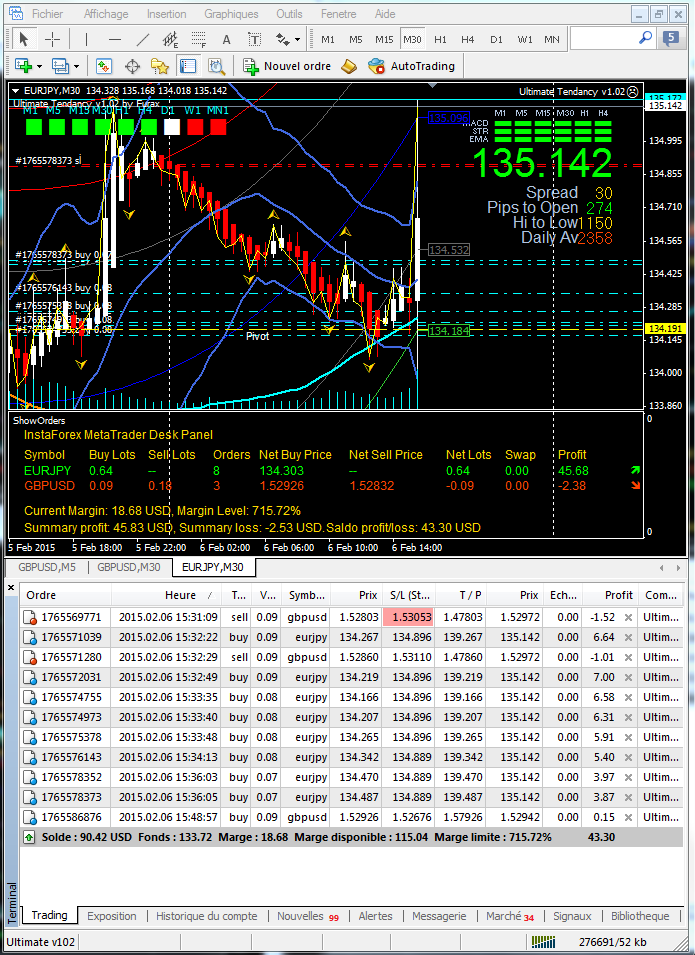Click the x closing the Terminal panel
The width and height of the screenshot is (695, 955).
click(x=10, y=588)
